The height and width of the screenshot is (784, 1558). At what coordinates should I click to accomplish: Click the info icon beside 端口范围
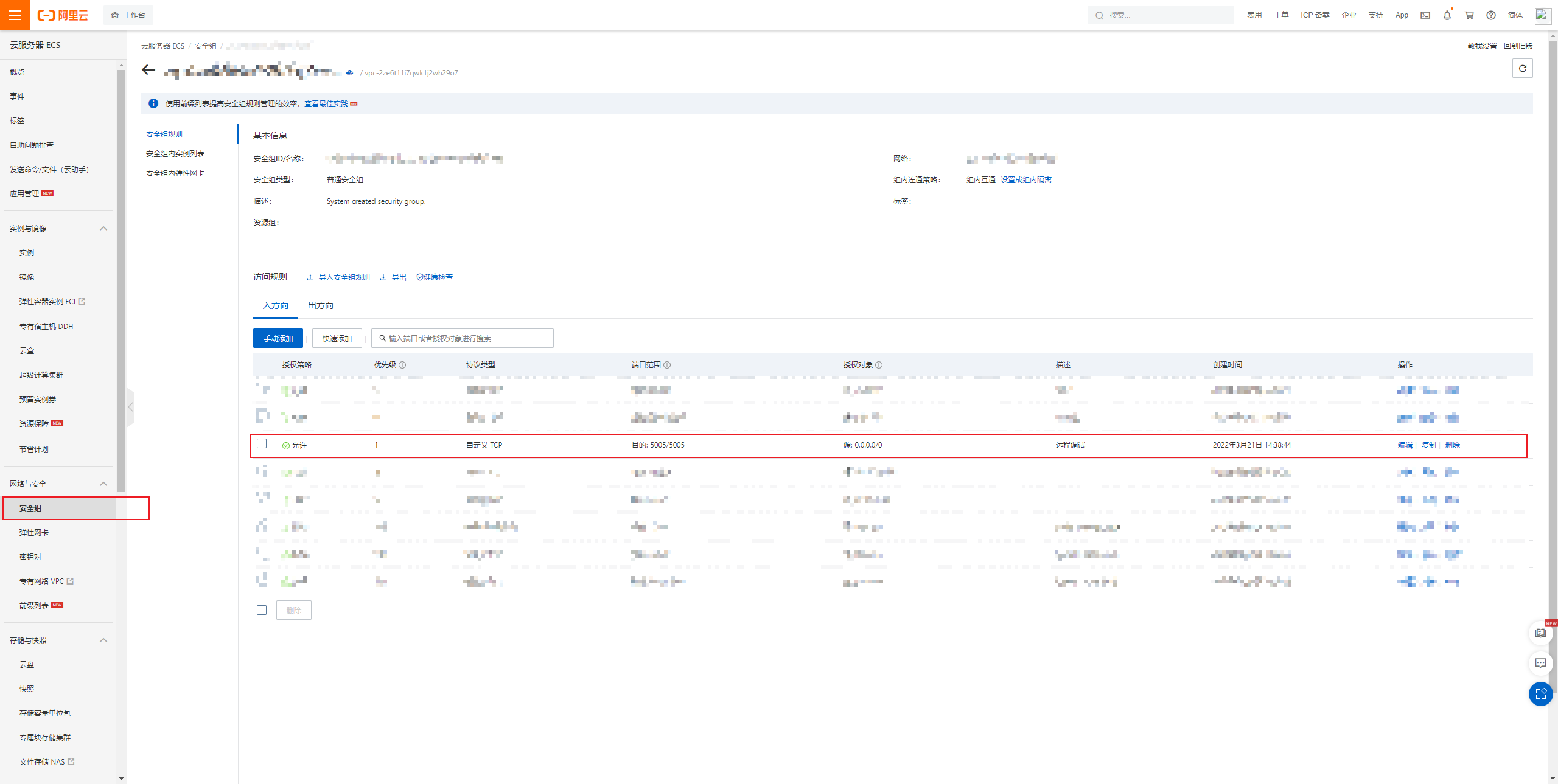[667, 365]
